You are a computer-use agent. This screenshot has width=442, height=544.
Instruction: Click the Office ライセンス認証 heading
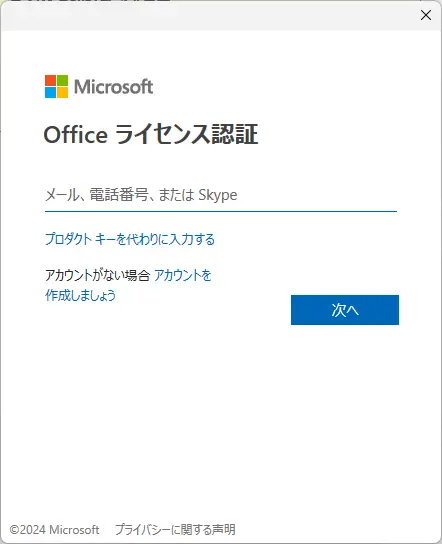[x=151, y=134]
